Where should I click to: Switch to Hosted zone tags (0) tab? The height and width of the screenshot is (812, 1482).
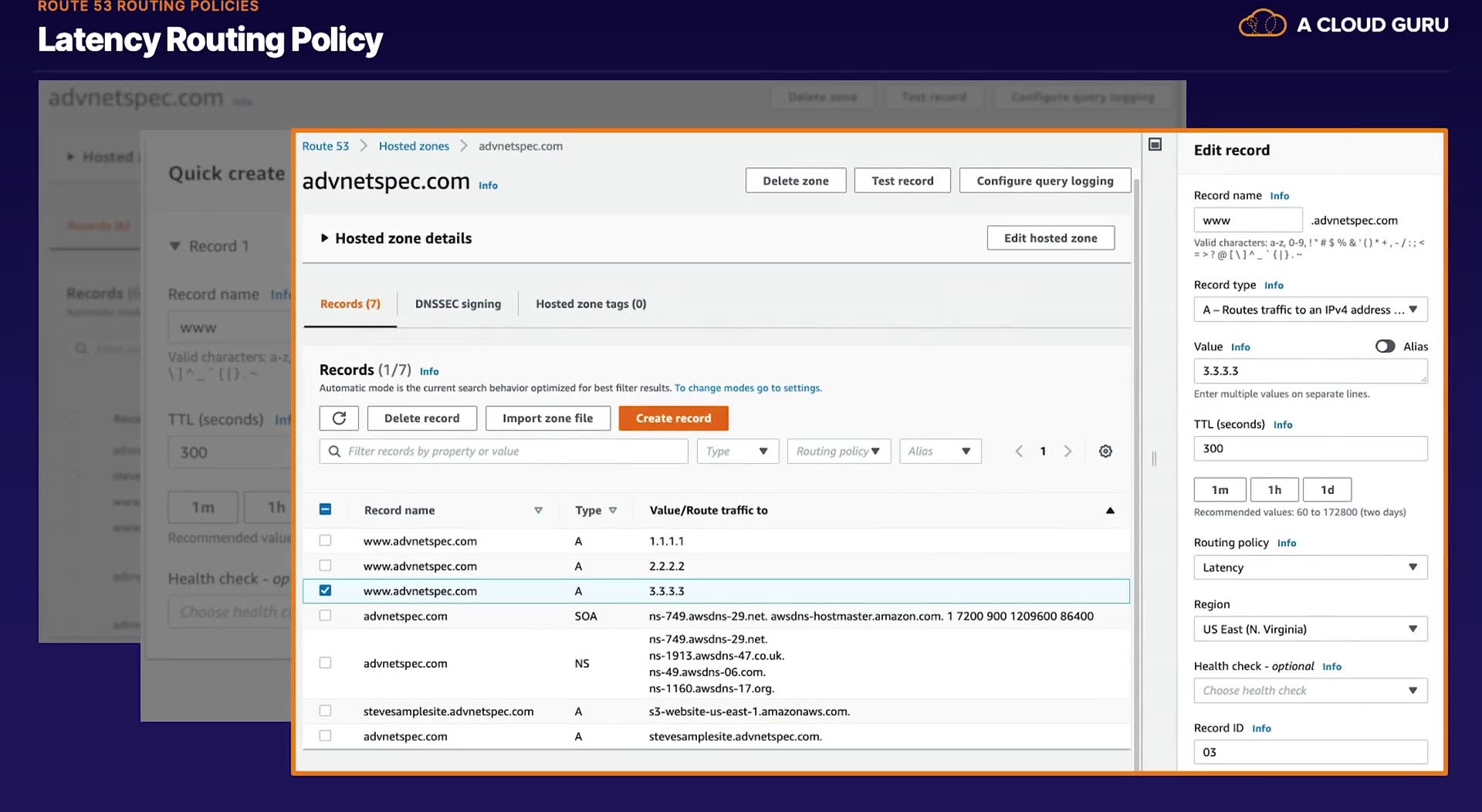pyautogui.click(x=591, y=304)
